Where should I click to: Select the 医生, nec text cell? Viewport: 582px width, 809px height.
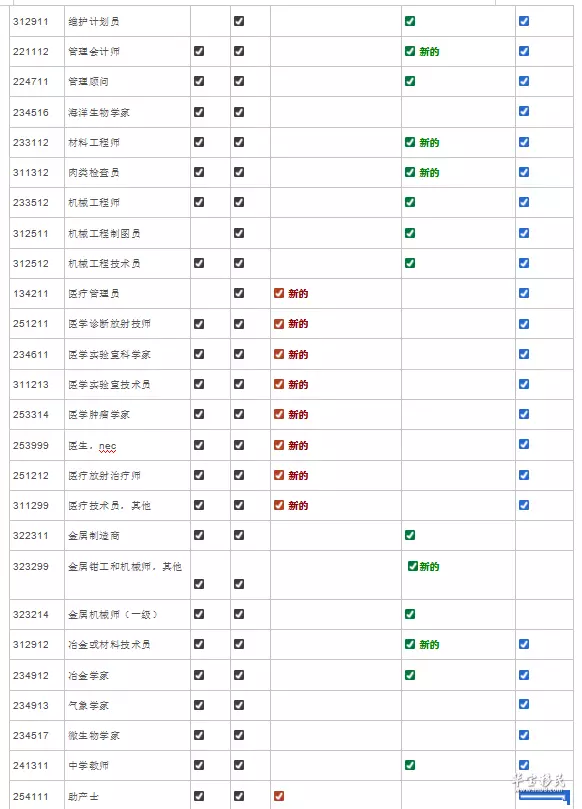click(127, 445)
